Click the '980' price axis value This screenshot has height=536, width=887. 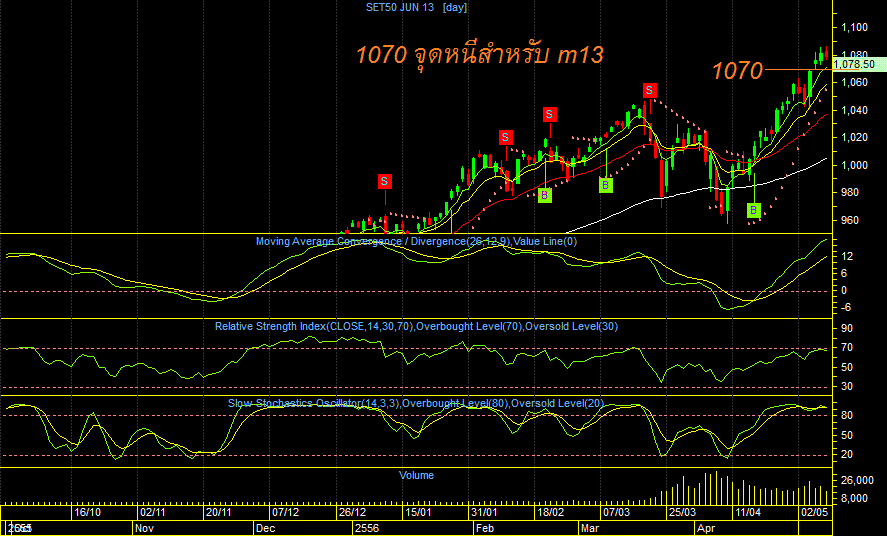tap(850, 193)
